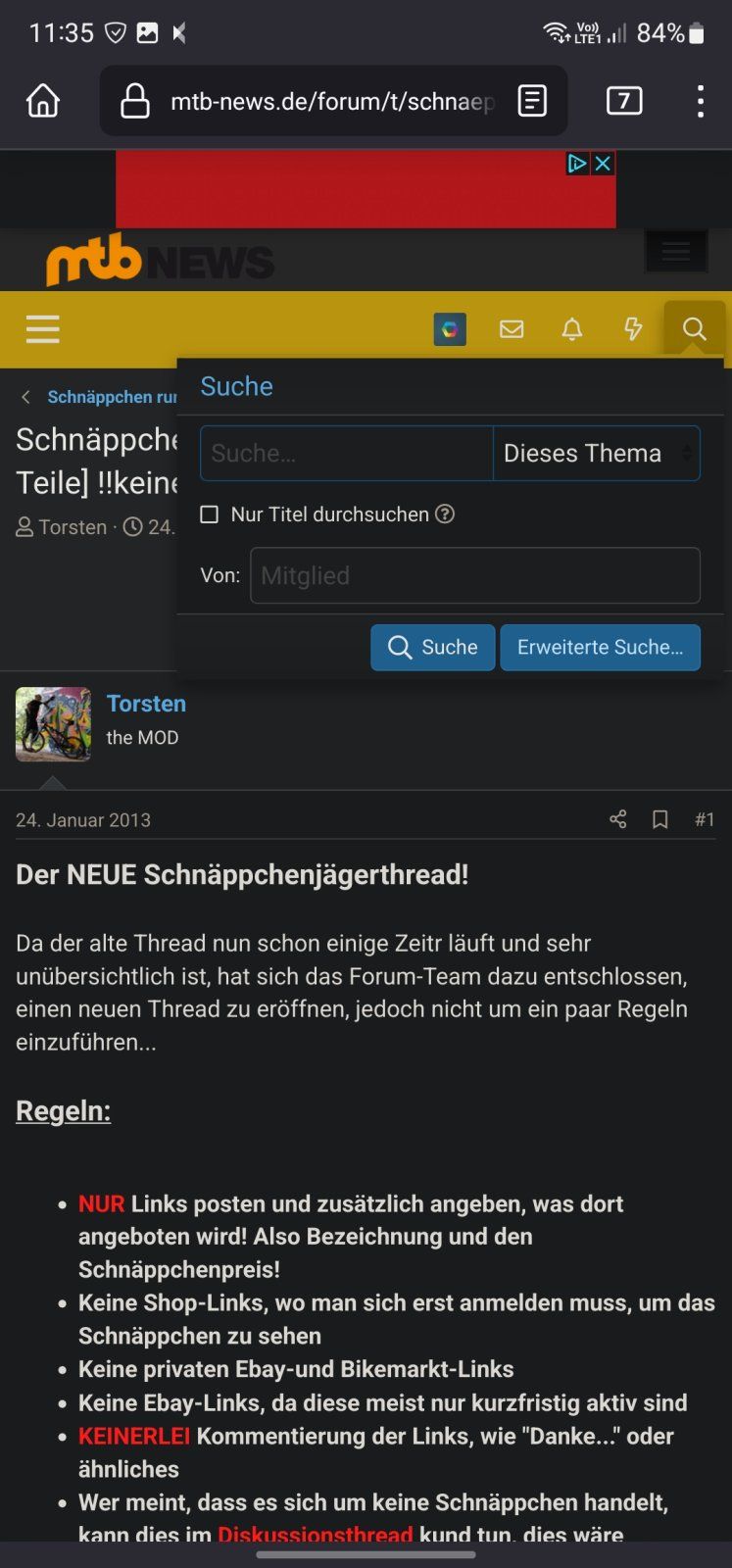Enable 'Nur Titel durchsuchen' checkbox

[210, 514]
